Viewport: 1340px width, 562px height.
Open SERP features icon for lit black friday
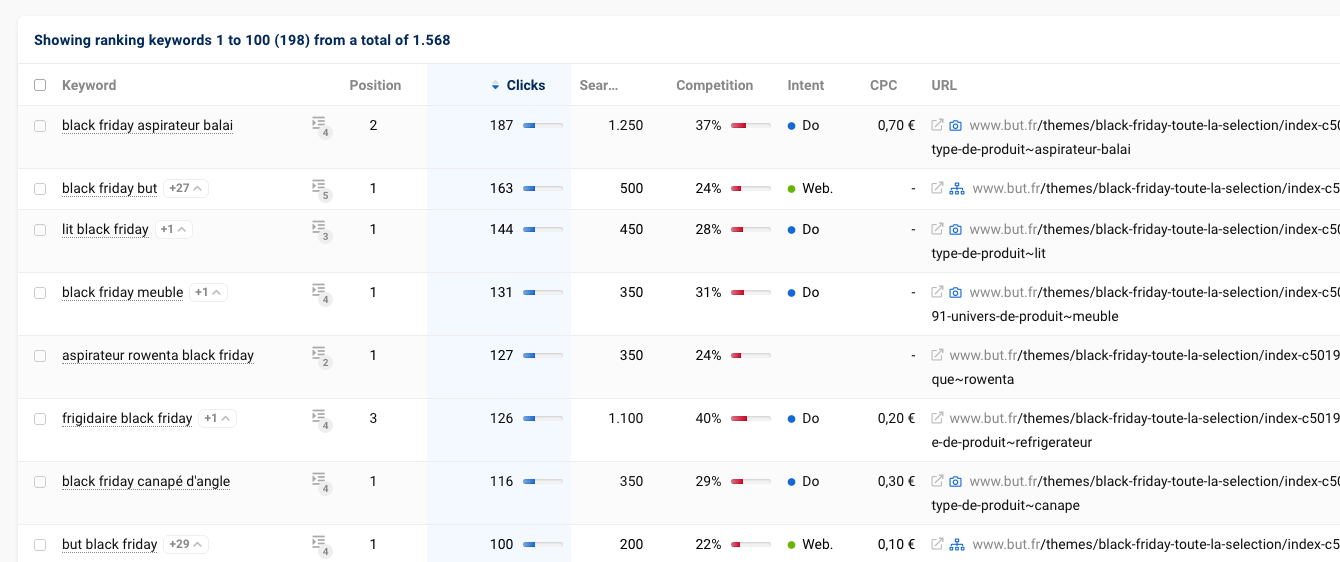[319, 229]
